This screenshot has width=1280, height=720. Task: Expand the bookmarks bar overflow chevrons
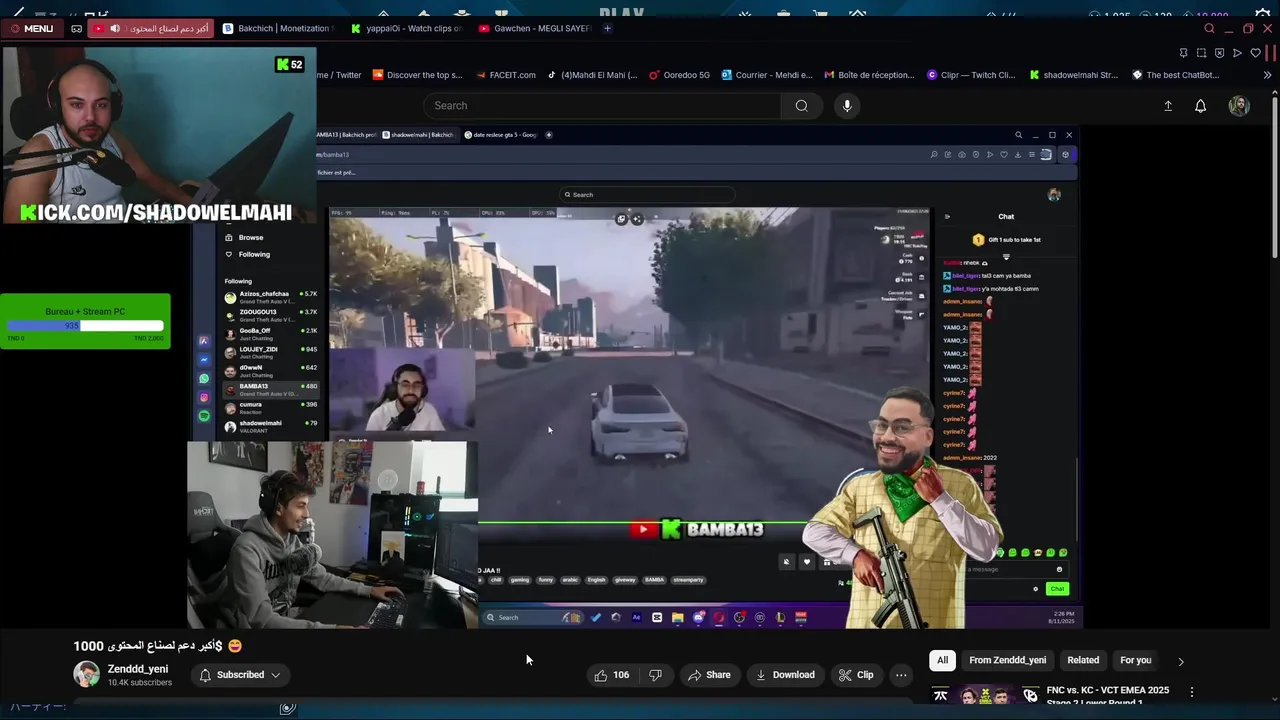(1268, 75)
